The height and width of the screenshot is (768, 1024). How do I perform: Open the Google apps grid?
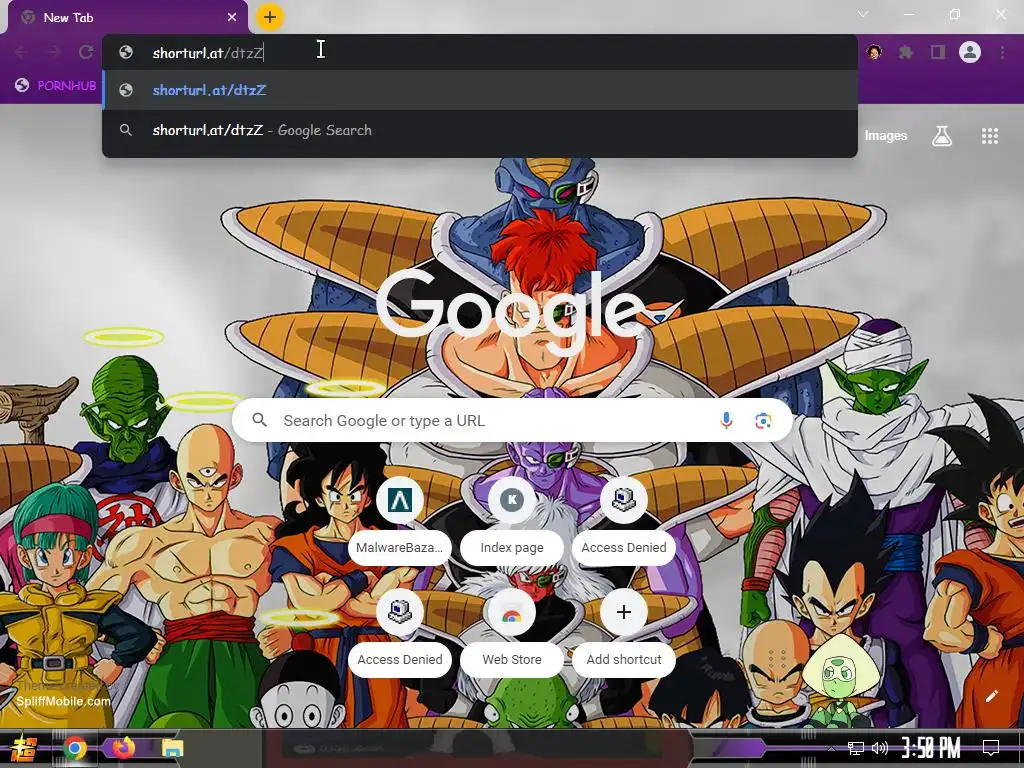click(990, 136)
